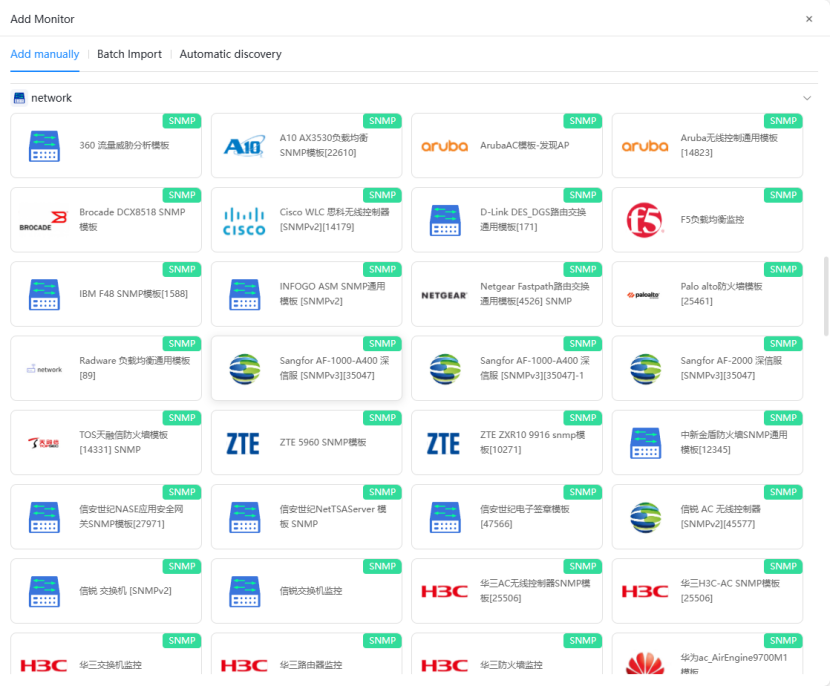
Task: Click the vertical scrollbar thumb
Action: [x=825, y=285]
